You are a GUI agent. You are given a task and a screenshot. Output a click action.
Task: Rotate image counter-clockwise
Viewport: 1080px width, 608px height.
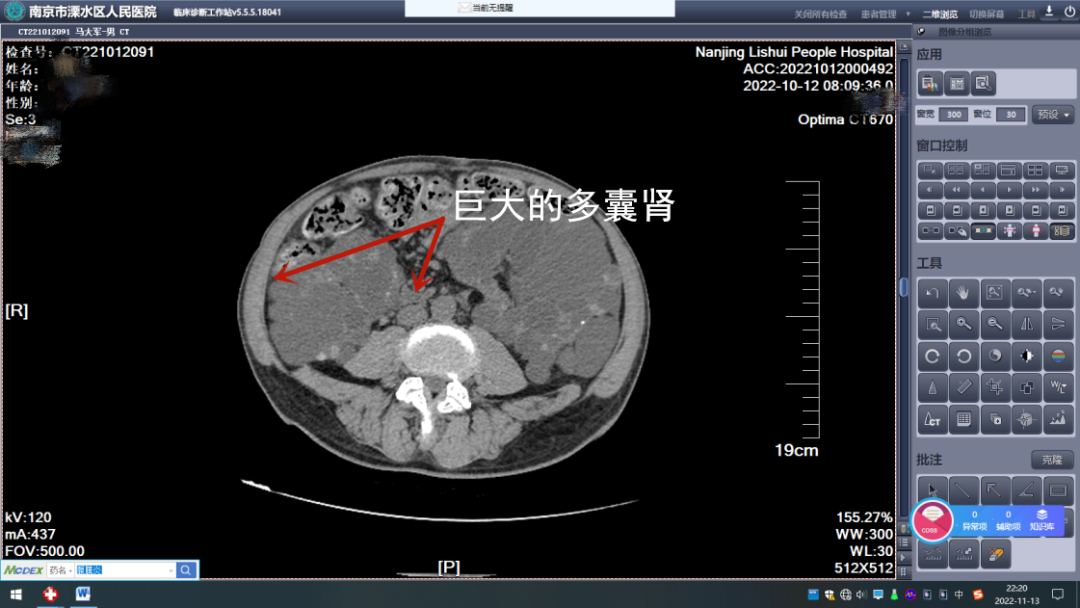coord(963,356)
